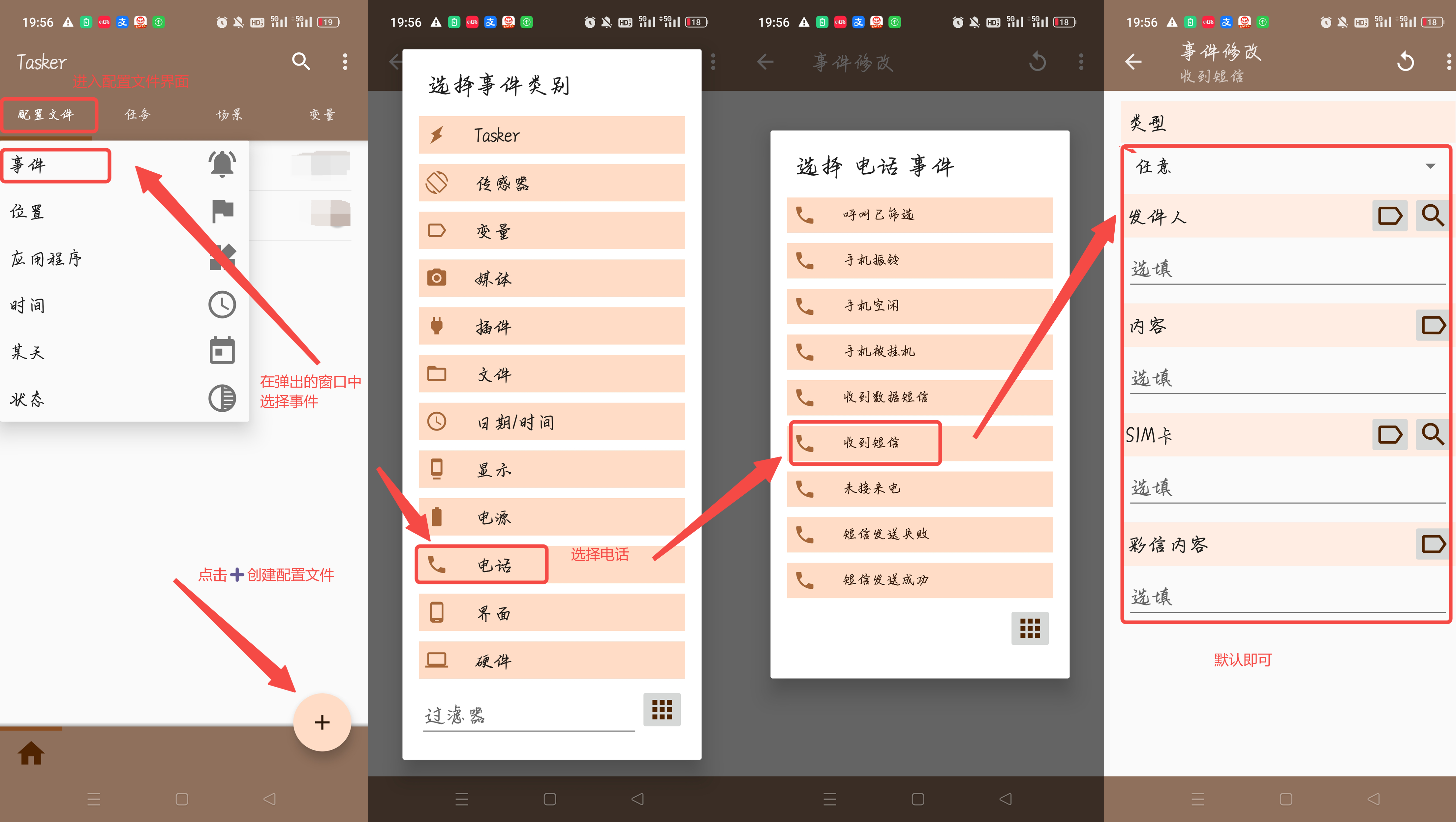Switch to the 配置文件 tab
The height and width of the screenshot is (822, 1456).
pos(46,115)
